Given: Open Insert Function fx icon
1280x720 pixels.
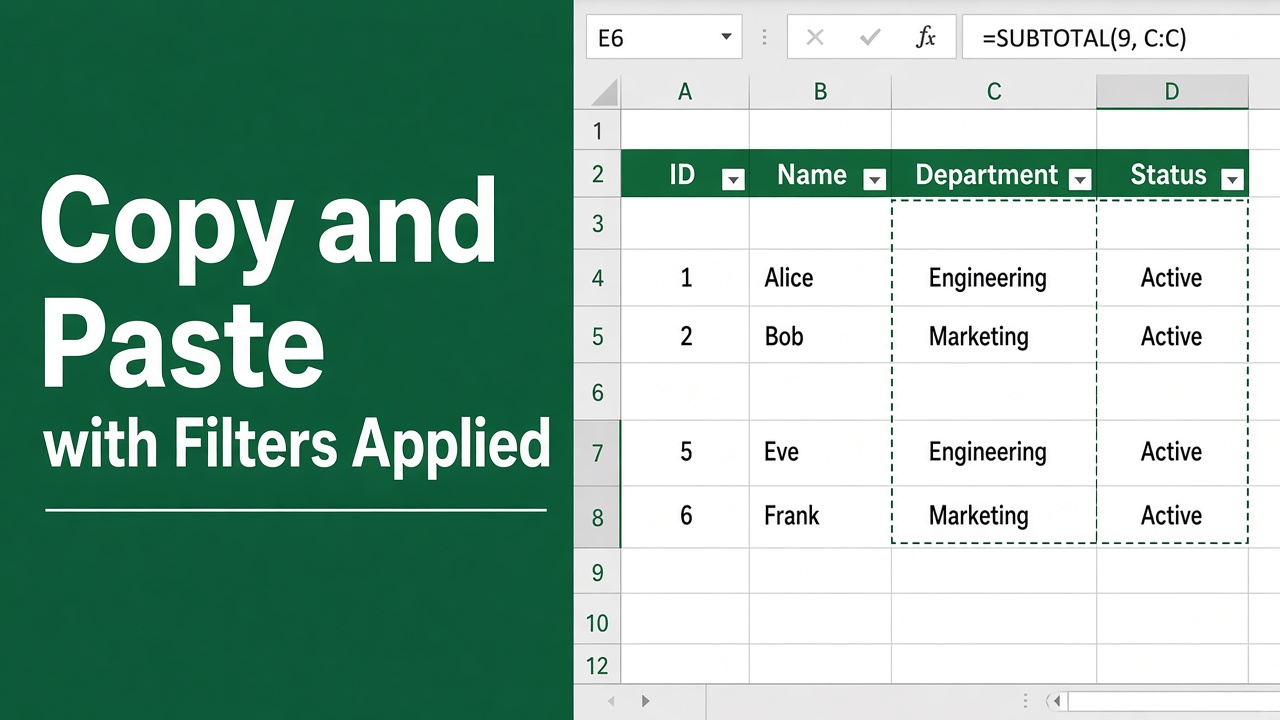Looking at the screenshot, I should click(926, 38).
